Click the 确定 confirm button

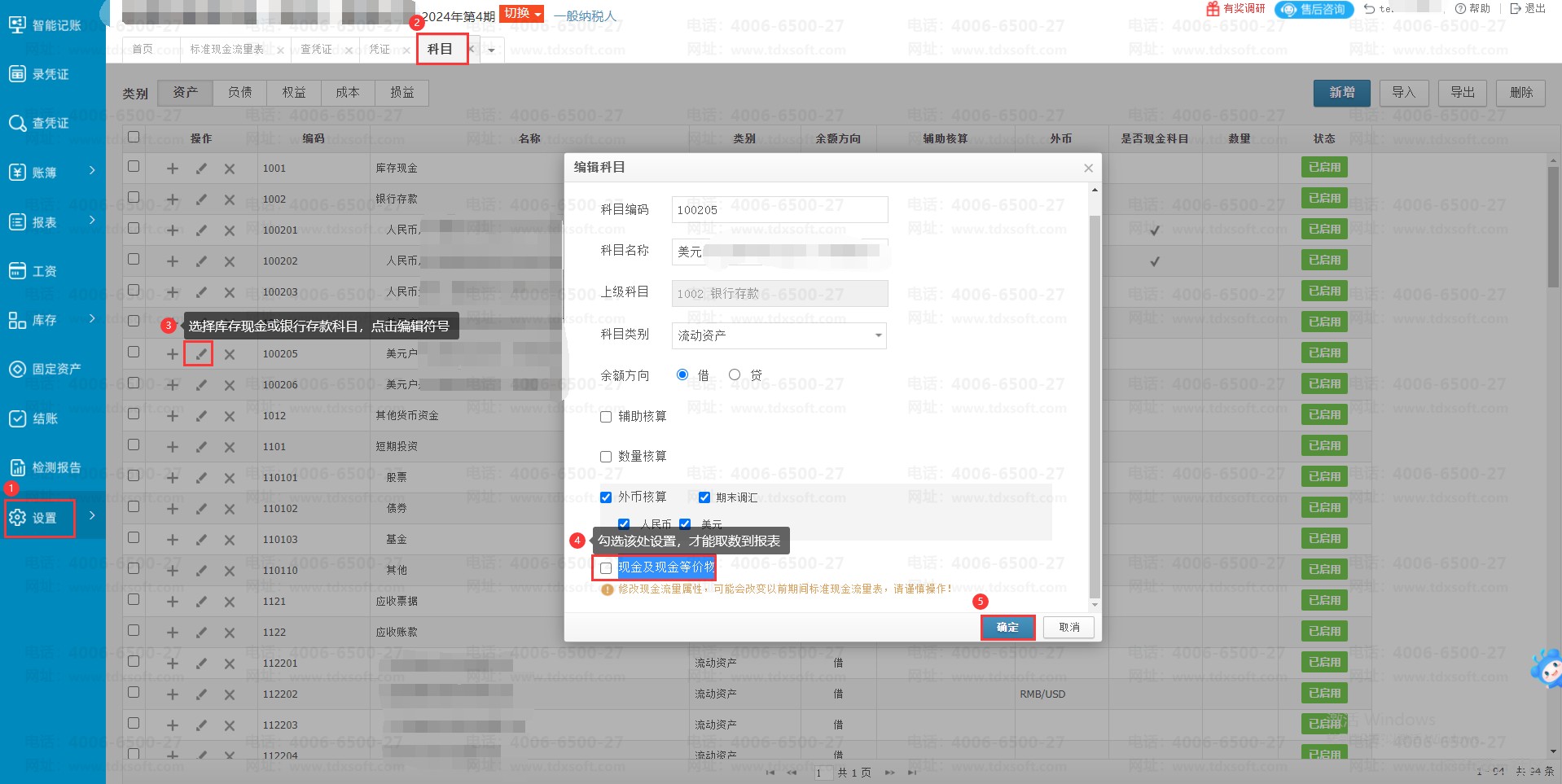tap(1007, 628)
